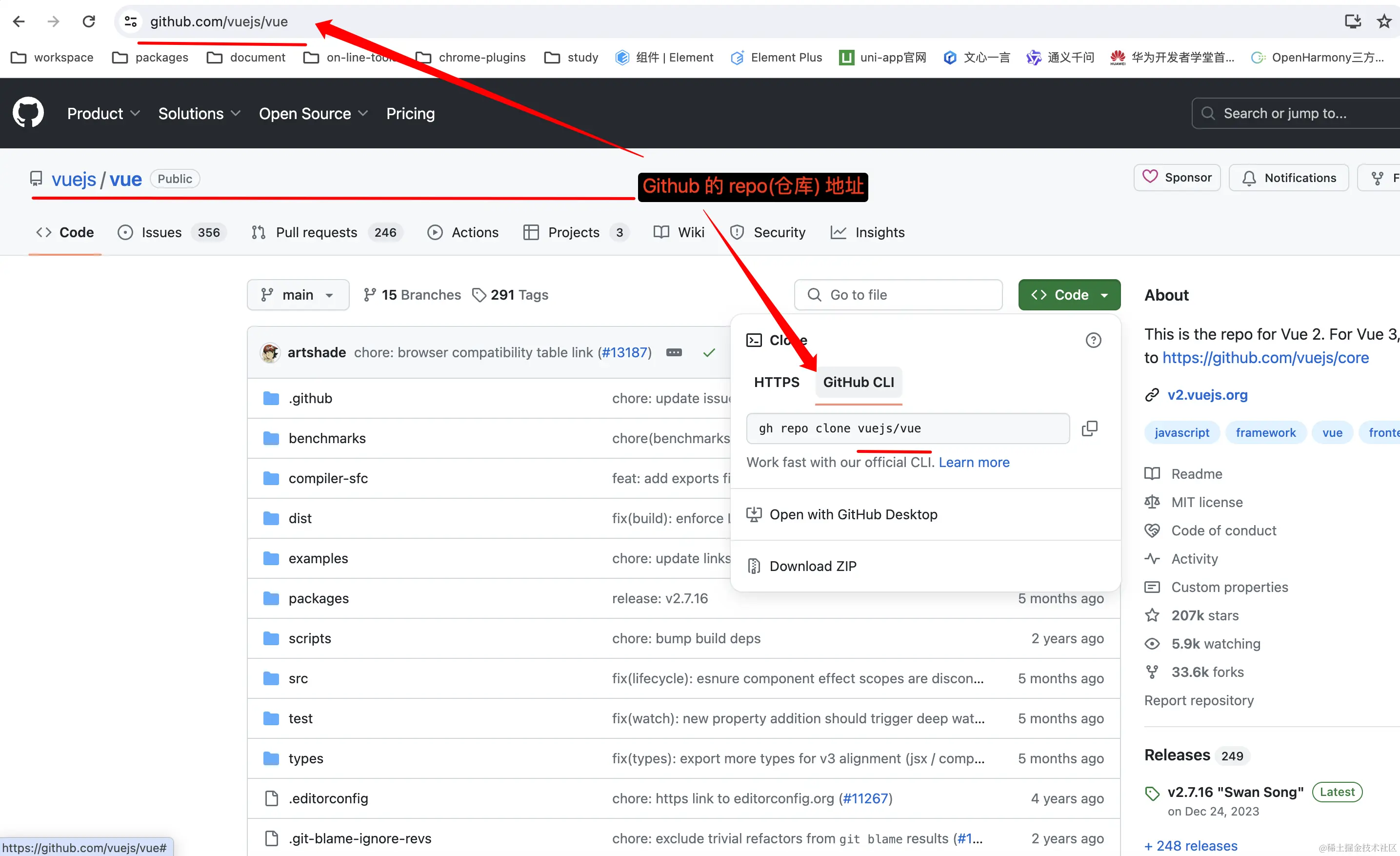Open github.com/vuejs/core link in About
The width and height of the screenshot is (1400, 856).
[x=1265, y=358]
